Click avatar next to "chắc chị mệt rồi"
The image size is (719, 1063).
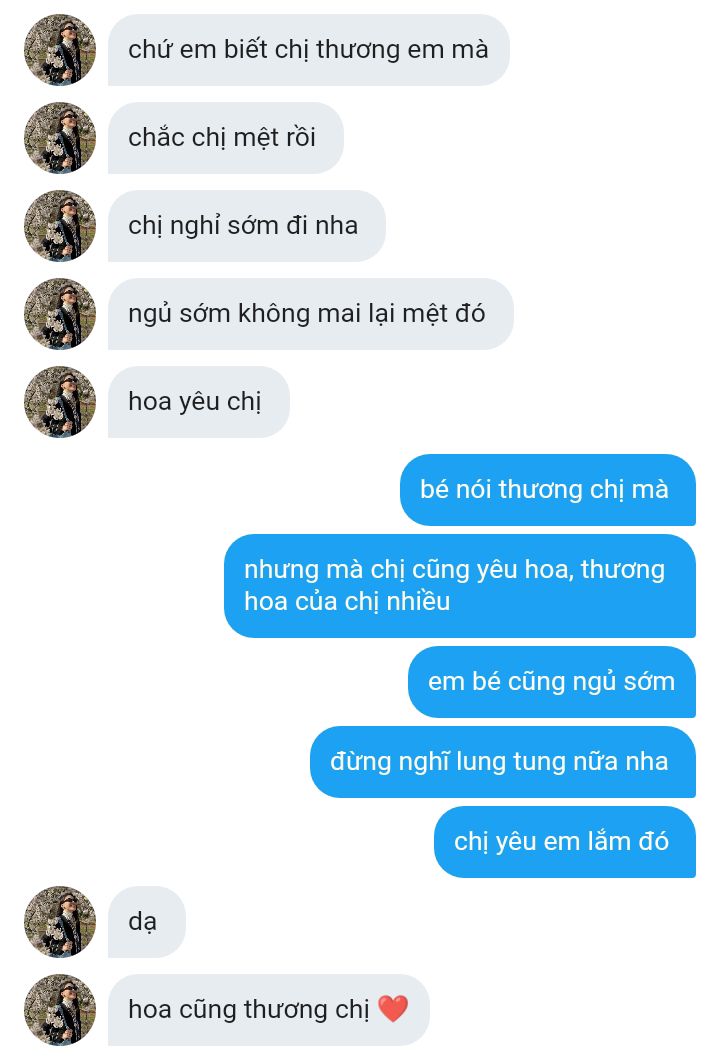pos(60,138)
